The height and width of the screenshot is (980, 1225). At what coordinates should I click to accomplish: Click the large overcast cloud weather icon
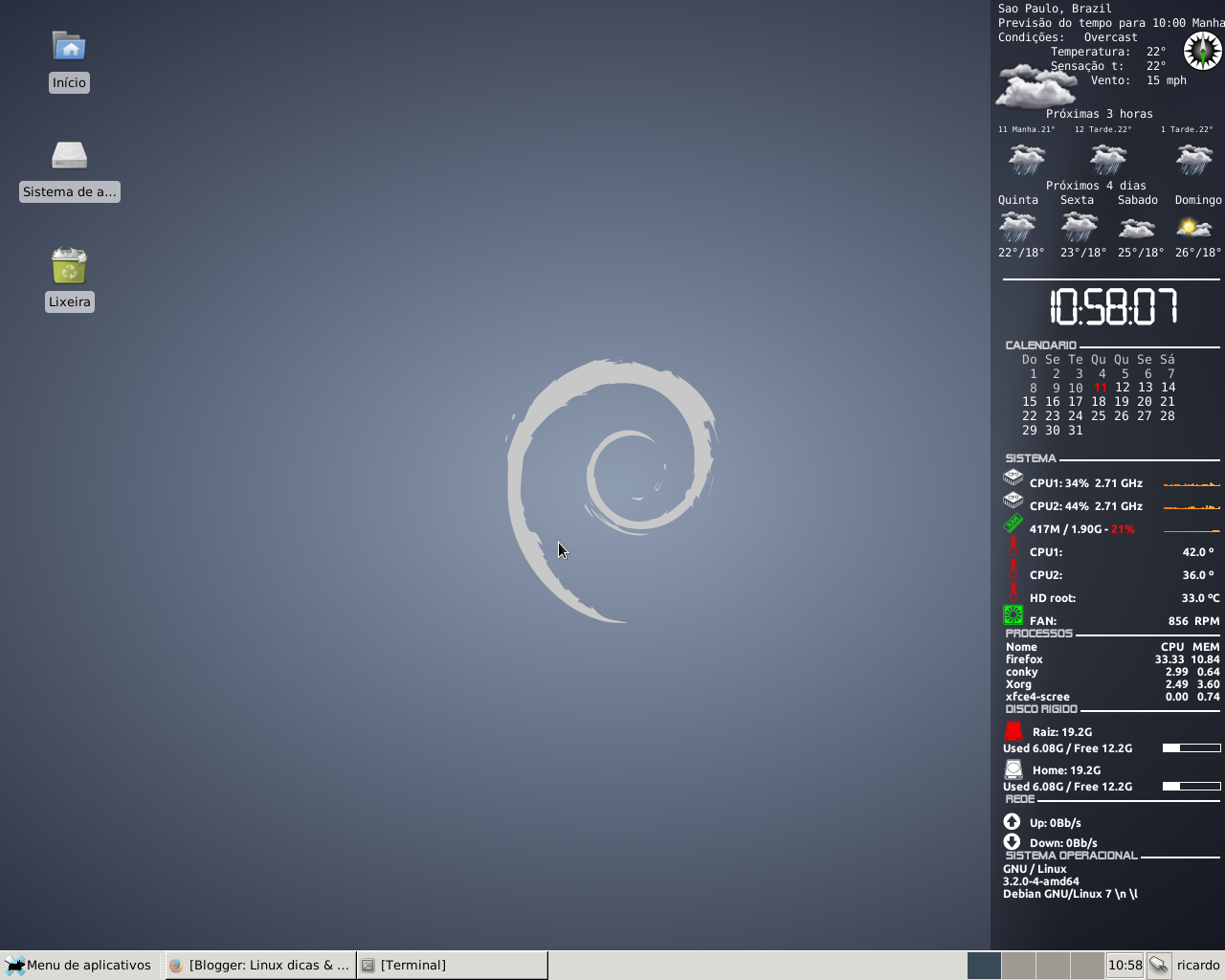pos(1035,85)
